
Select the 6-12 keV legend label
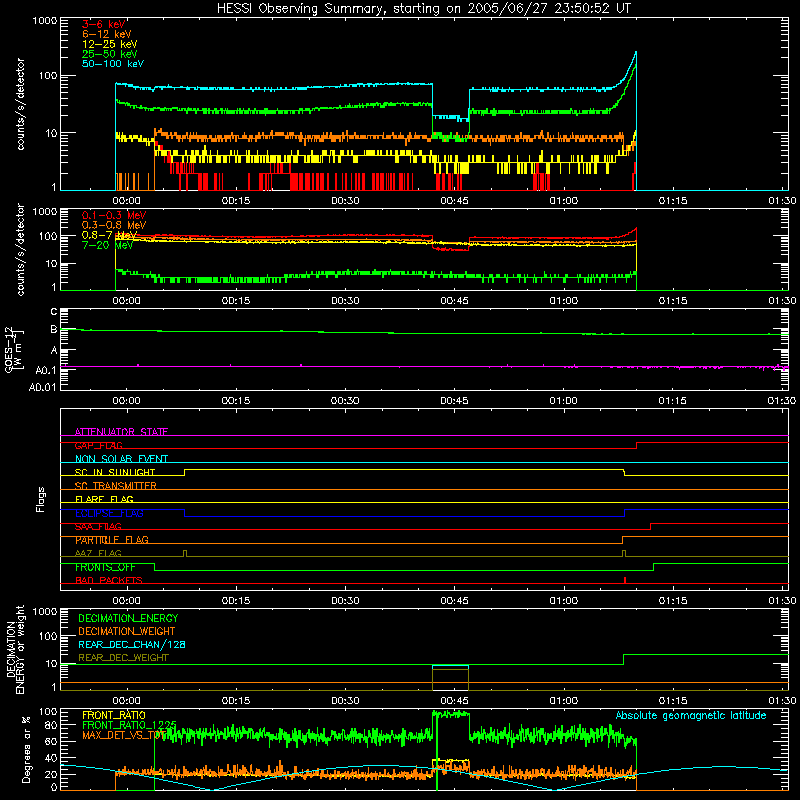pyautogui.click(x=106, y=34)
